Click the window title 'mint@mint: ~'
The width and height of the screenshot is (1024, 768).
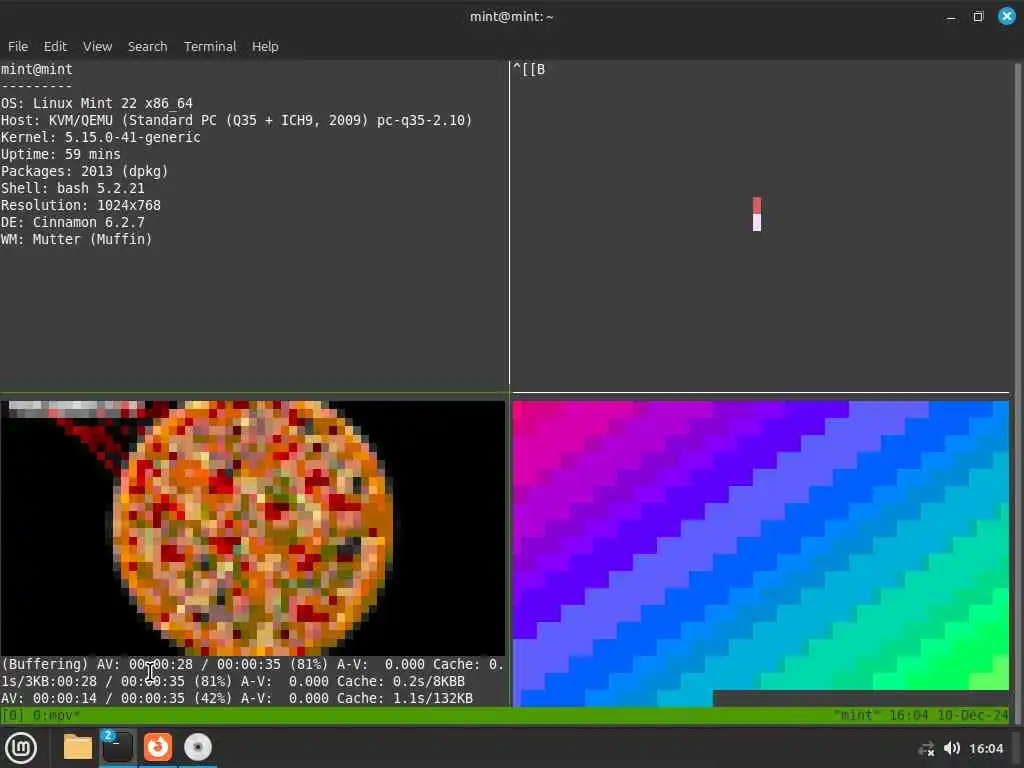511,16
